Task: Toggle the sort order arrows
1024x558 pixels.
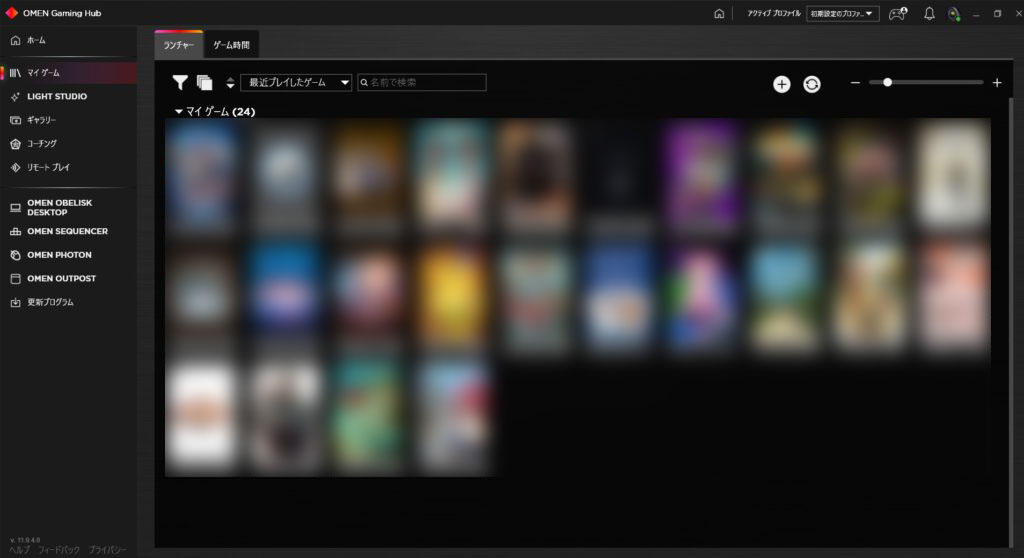Action: [230, 83]
